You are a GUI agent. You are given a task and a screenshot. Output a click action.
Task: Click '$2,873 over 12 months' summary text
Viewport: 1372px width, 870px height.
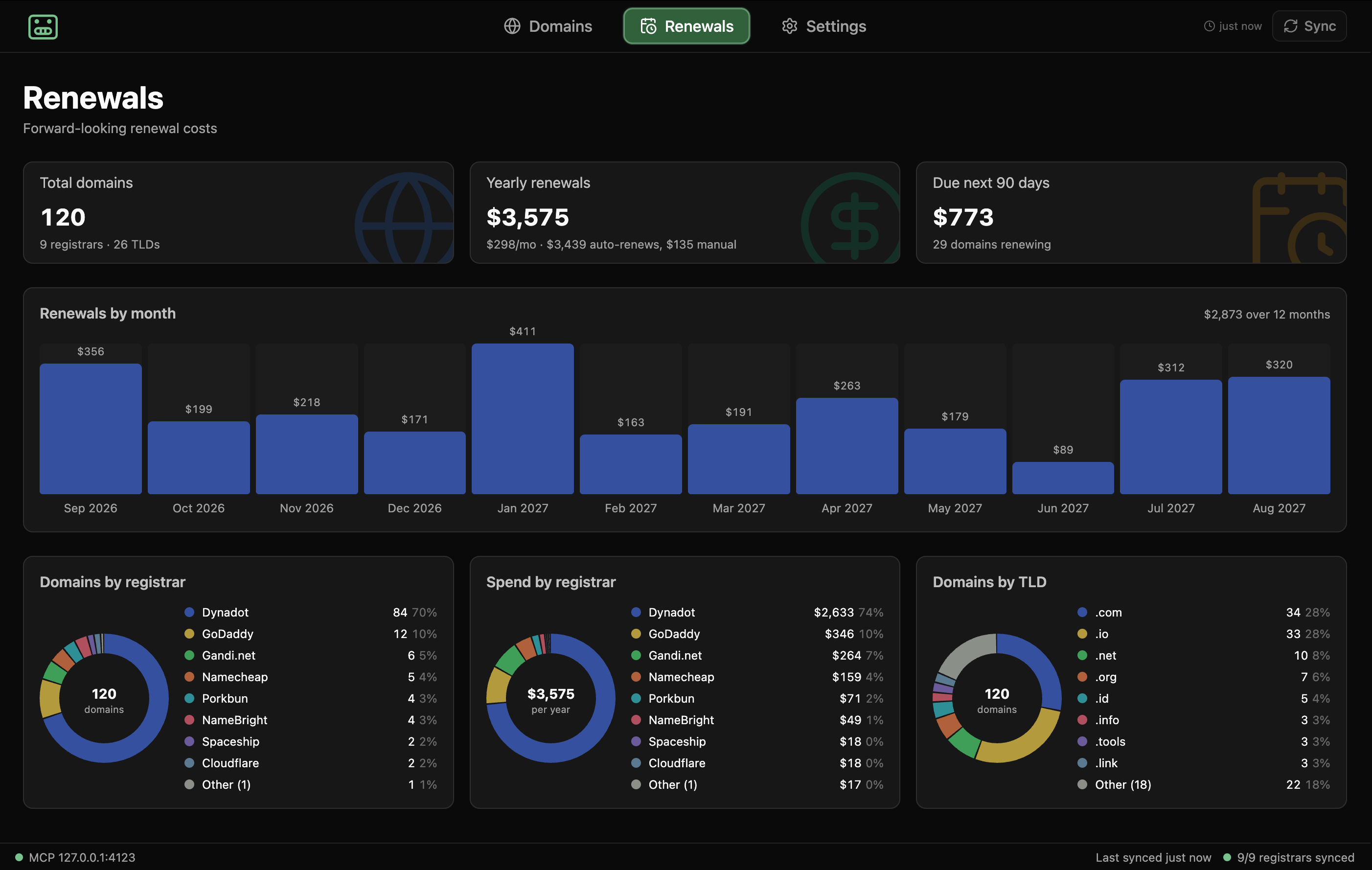pos(1267,315)
